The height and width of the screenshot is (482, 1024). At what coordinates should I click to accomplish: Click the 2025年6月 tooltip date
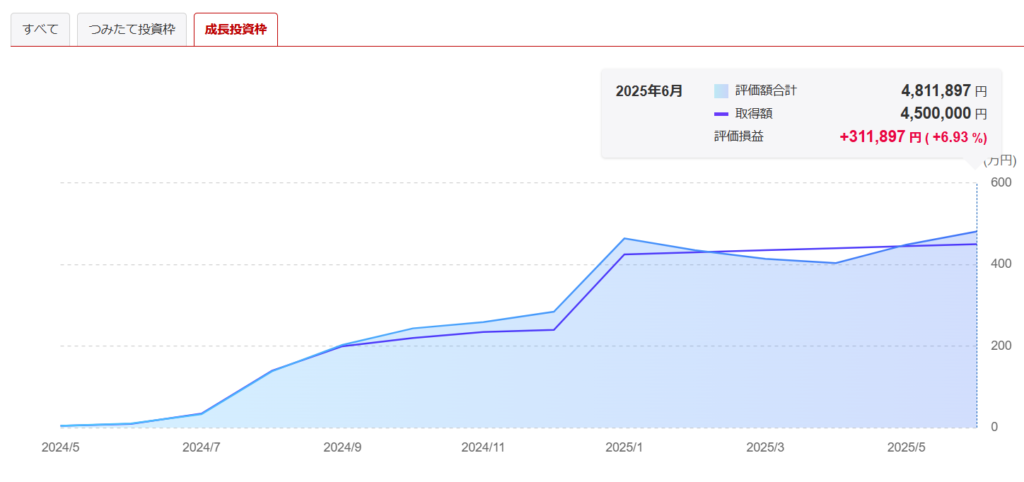[x=648, y=91]
